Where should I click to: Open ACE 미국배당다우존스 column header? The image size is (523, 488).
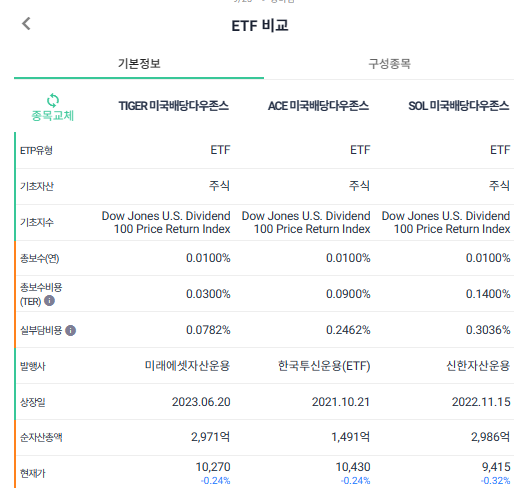pos(318,106)
